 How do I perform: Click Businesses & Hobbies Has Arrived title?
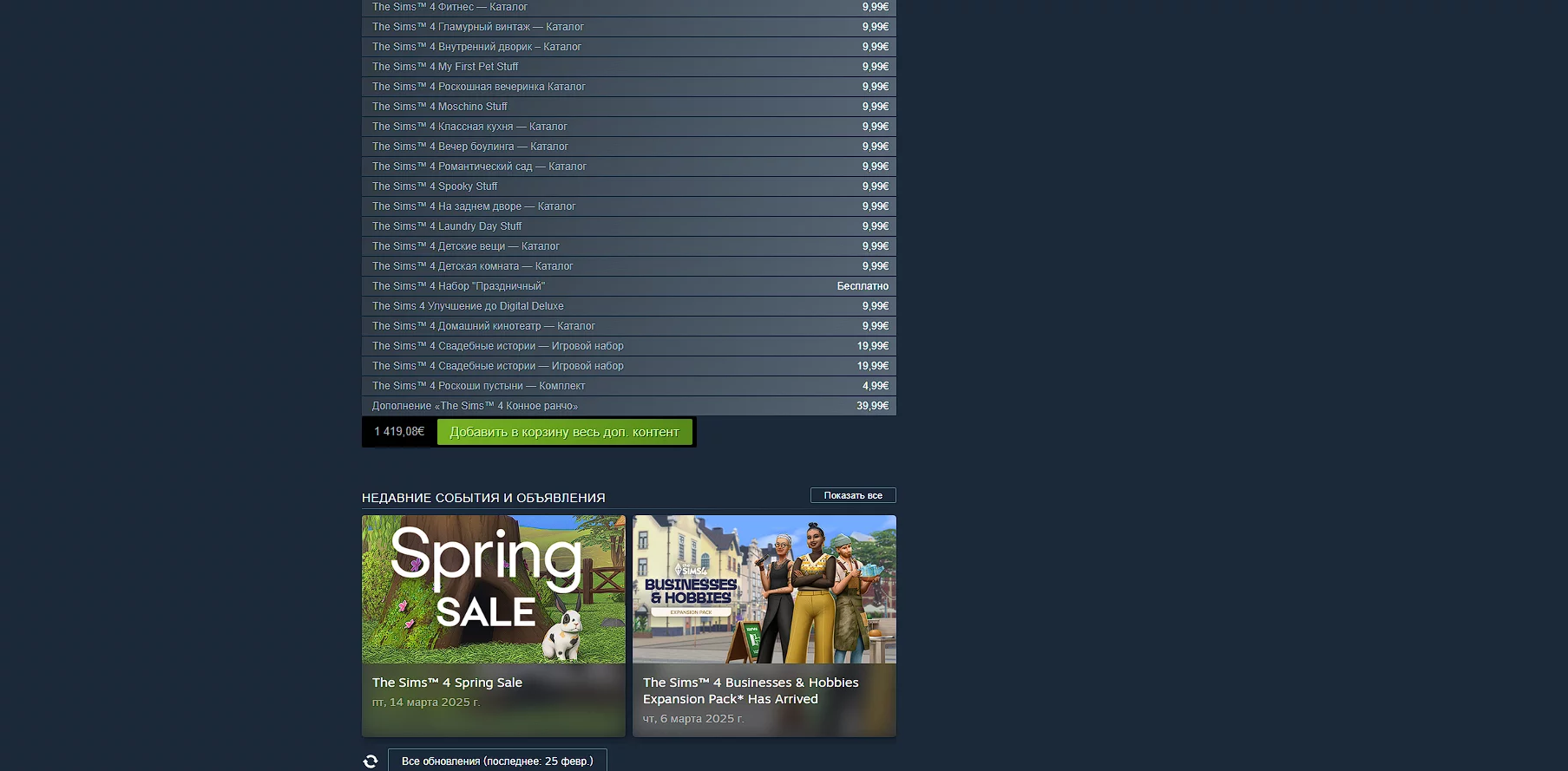751,690
